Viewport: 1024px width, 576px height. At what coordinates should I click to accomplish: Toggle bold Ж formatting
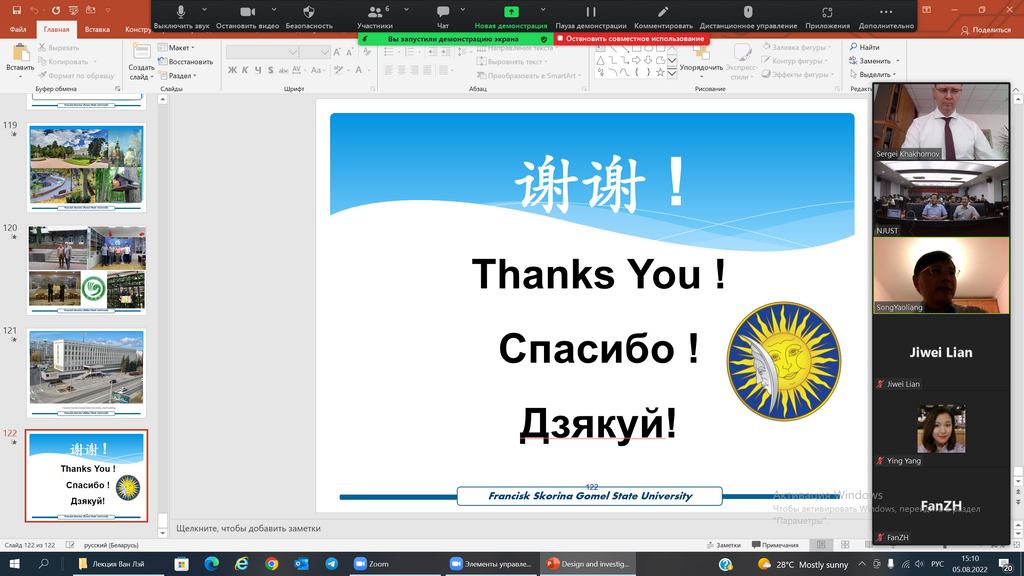click(x=232, y=70)
